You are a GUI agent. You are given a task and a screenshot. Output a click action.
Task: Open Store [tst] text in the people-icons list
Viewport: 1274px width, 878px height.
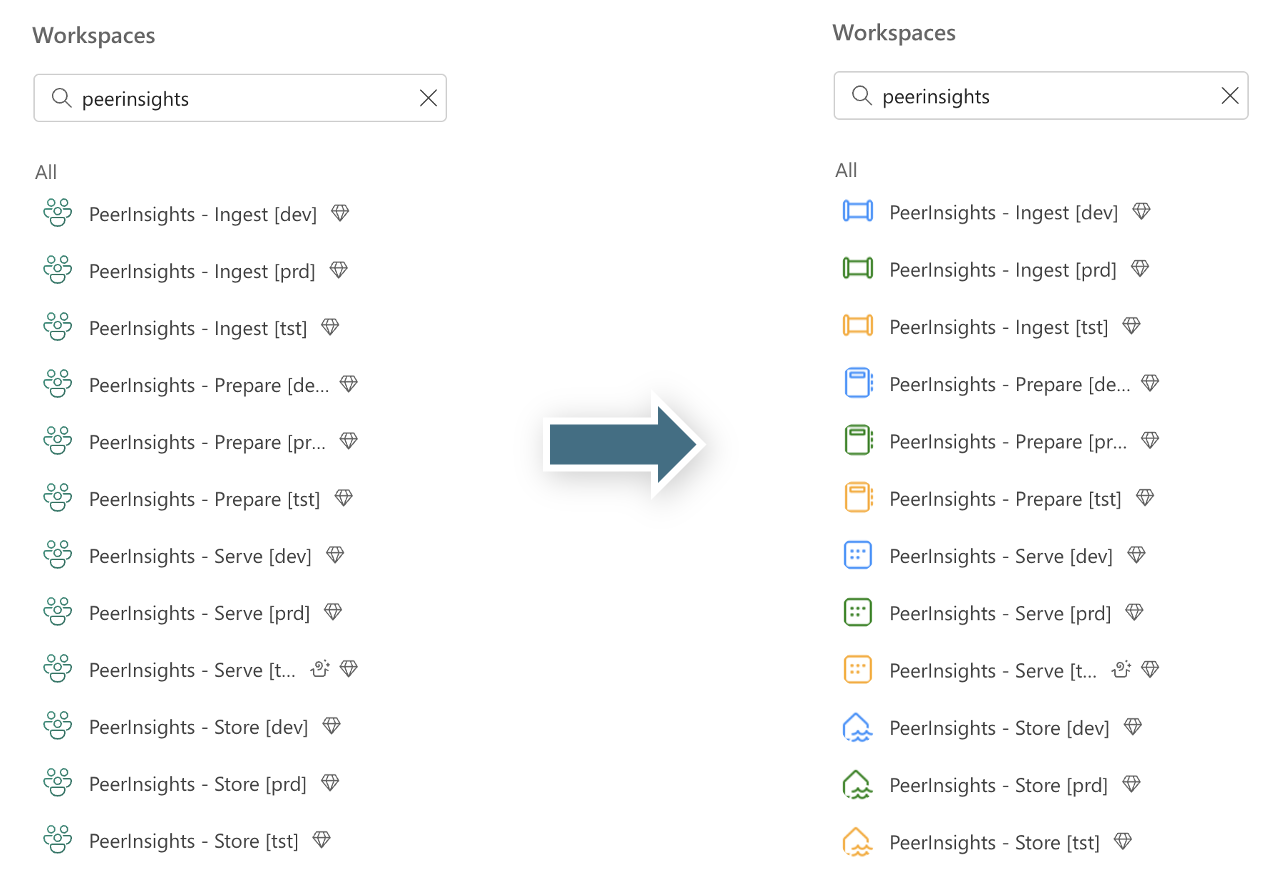(194, 840)
